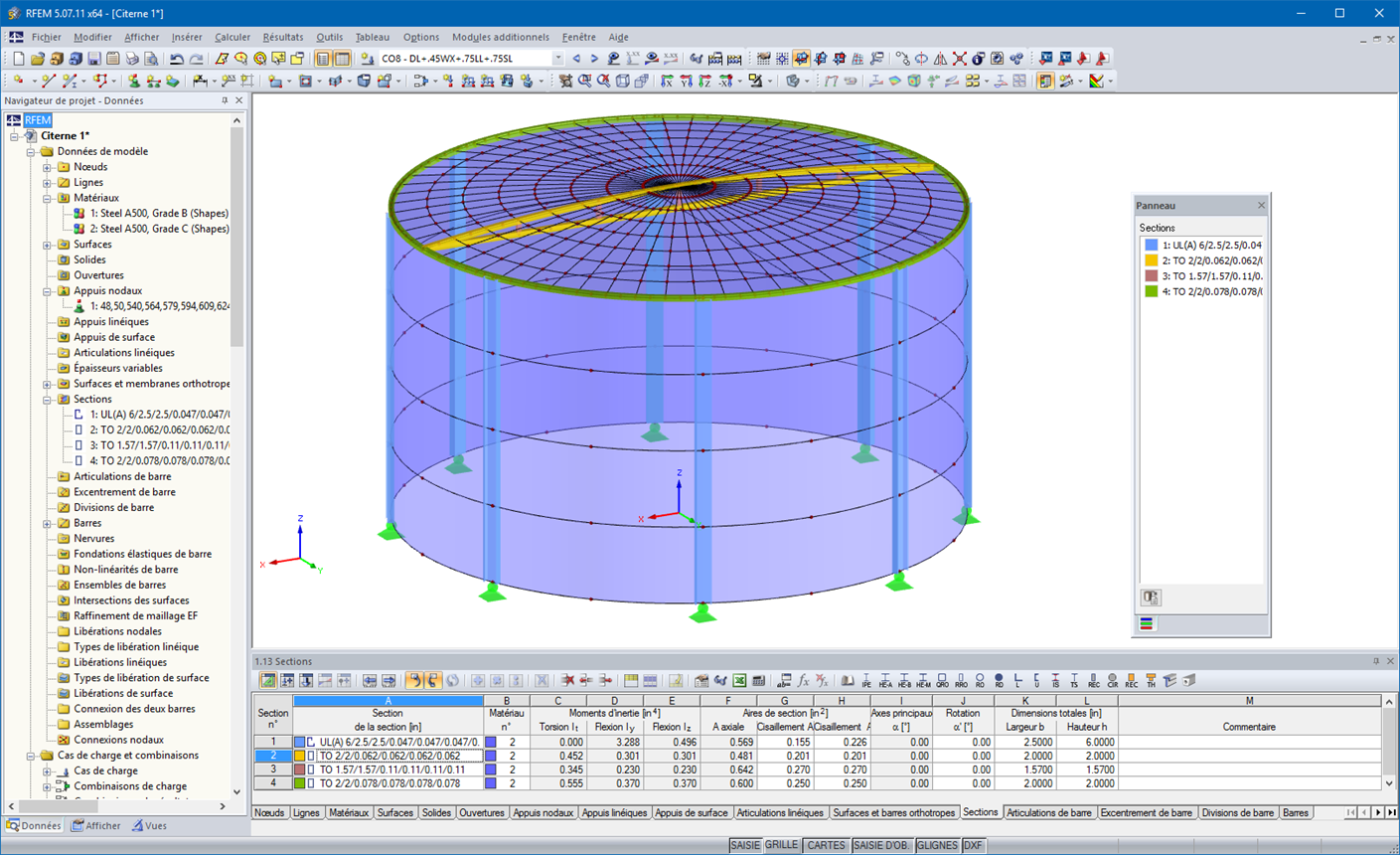Open the print preview tool
The image size is (1400, 855).
152,58
